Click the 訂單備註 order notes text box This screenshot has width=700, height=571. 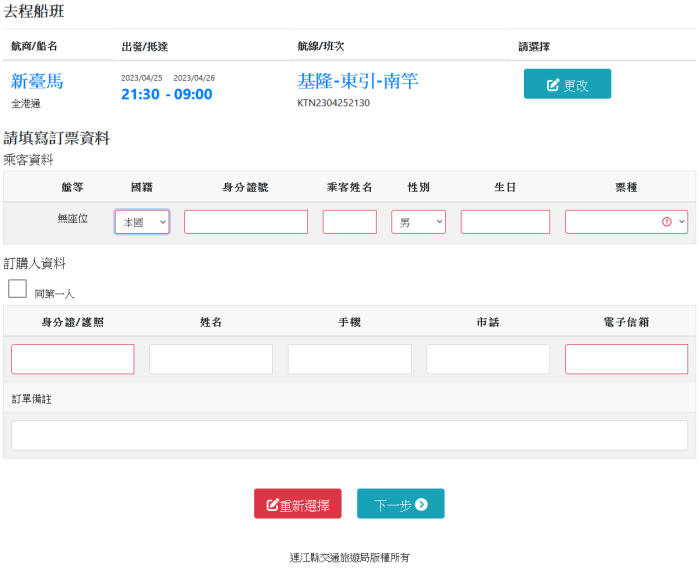tap(350, 435)
